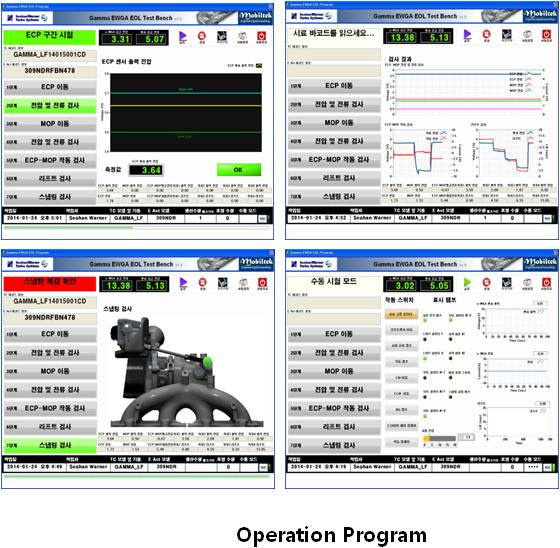This screenshot has height=548, width=560.
Task: Toggle the orange highlighted switch button in manual mode
Action: click(x=401, y=314)
